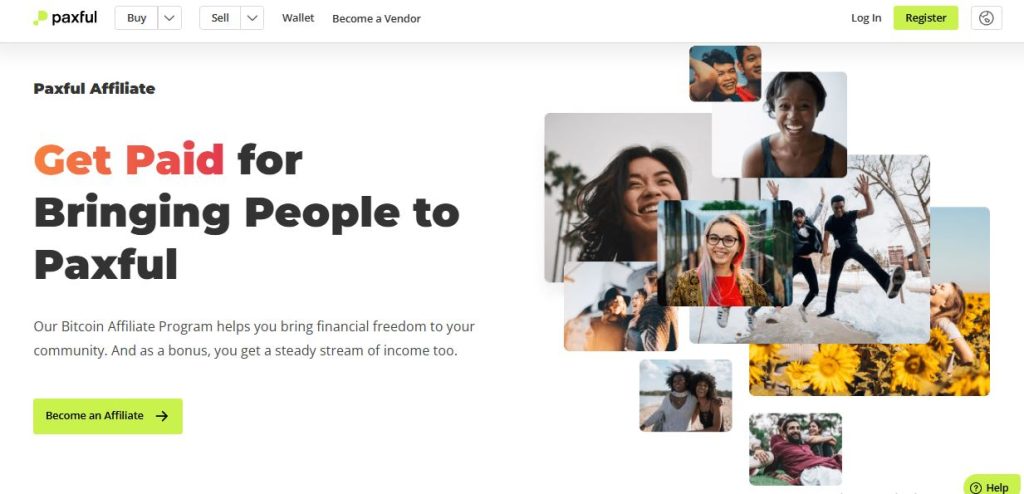
Task: Expand the Sell dropdown arrow
Action: point(252,18)
